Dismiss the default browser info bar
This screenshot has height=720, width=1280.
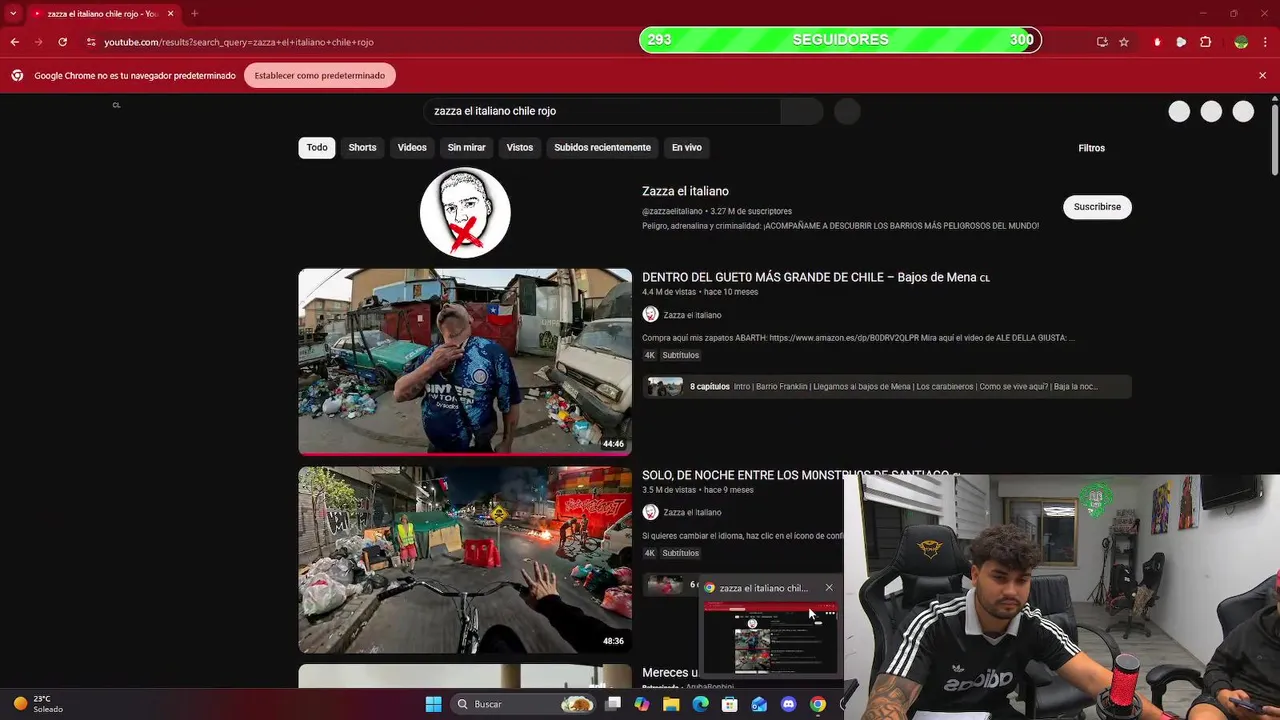click(1262, 75)
